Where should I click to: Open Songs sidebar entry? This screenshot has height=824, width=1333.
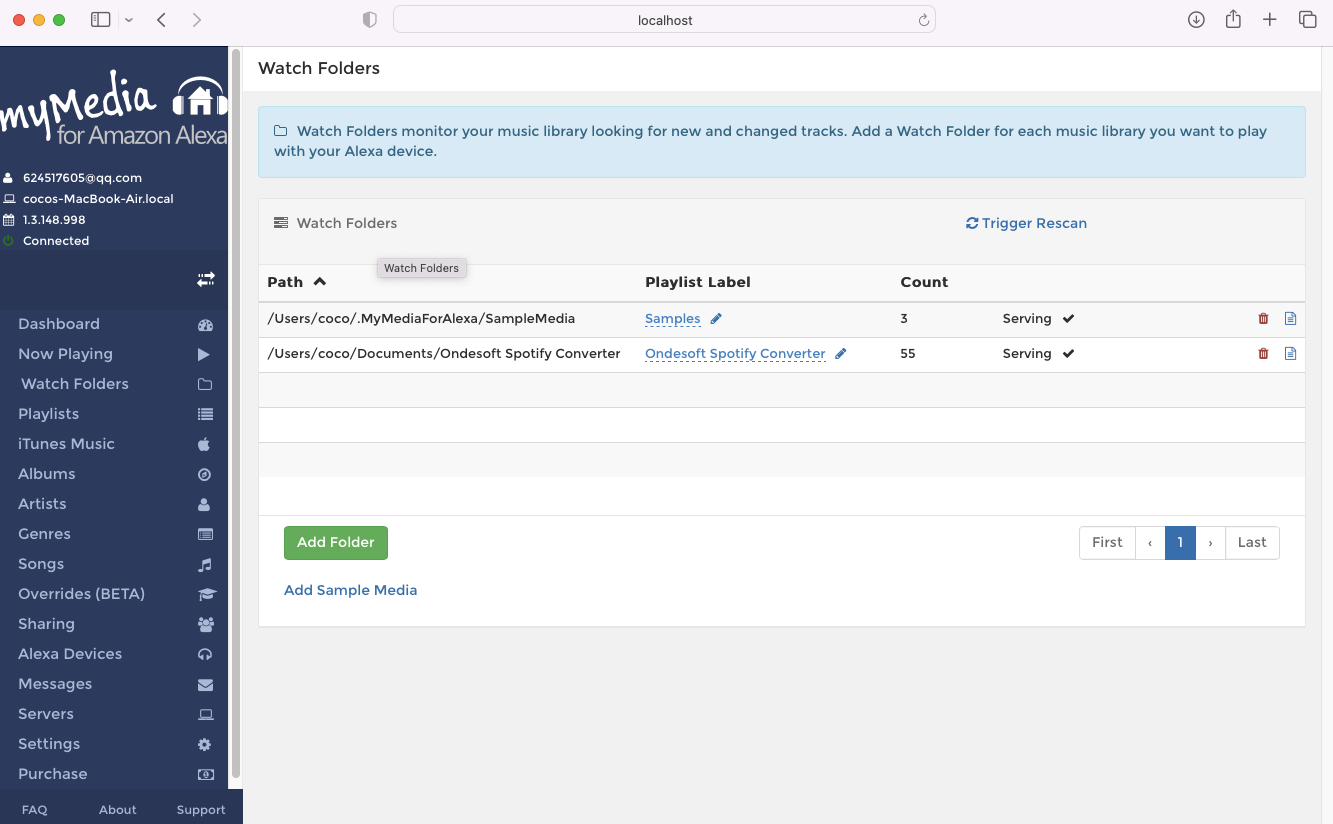pos(41,564)
